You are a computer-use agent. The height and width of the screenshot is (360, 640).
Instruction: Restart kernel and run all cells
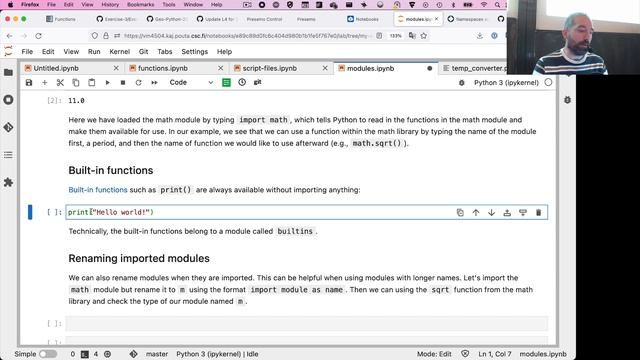click(154, 82)
